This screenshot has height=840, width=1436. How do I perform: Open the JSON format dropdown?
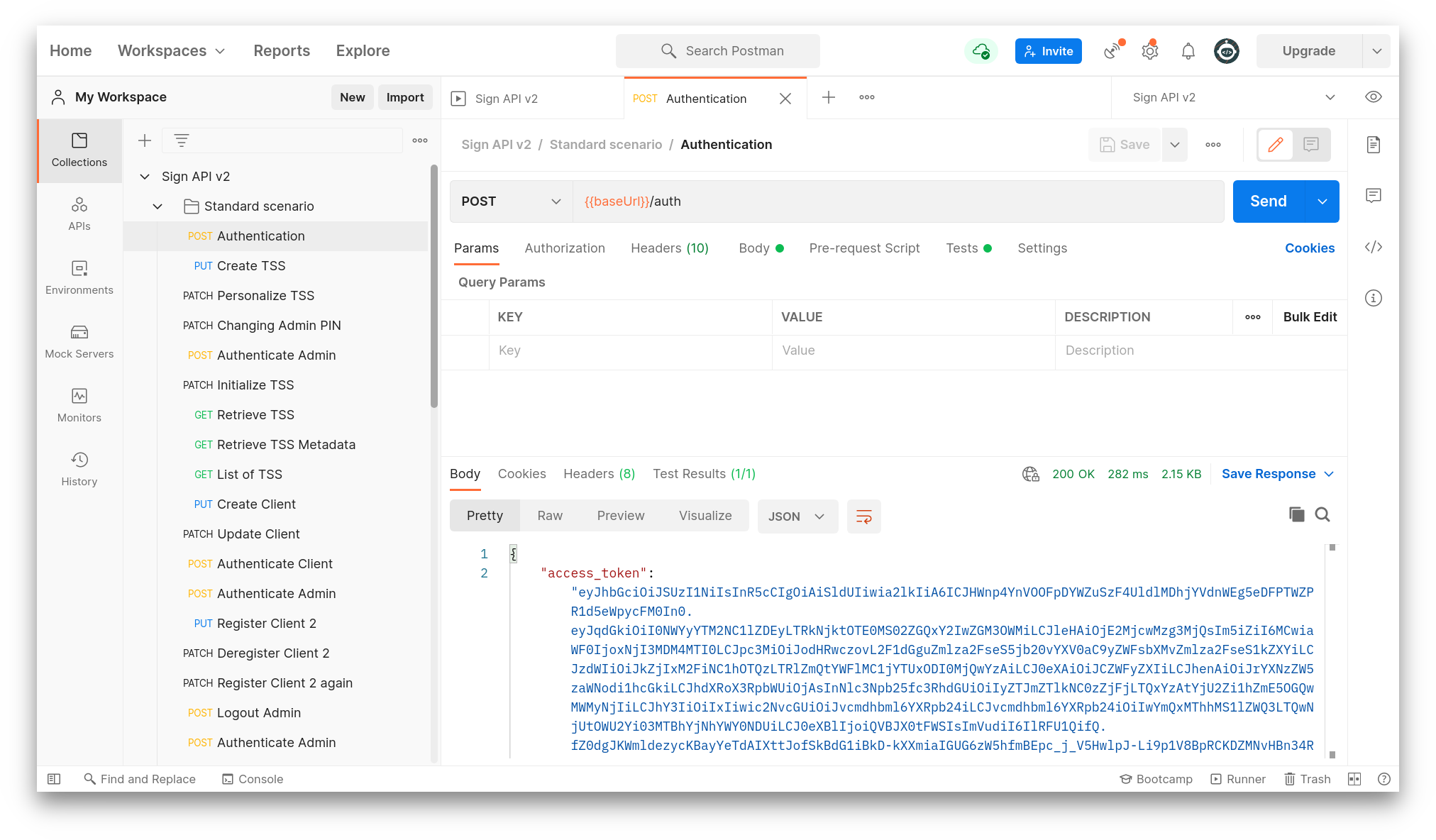(797, 516)
